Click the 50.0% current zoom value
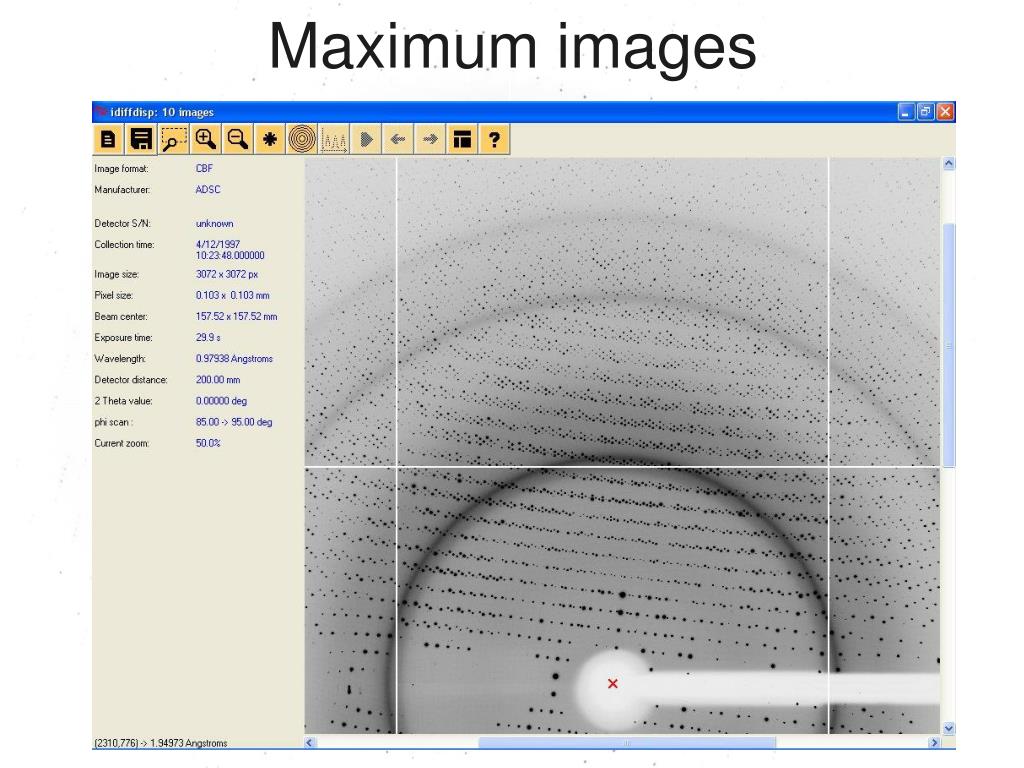The image size is (1024, 768). click(x=208, y=443)
